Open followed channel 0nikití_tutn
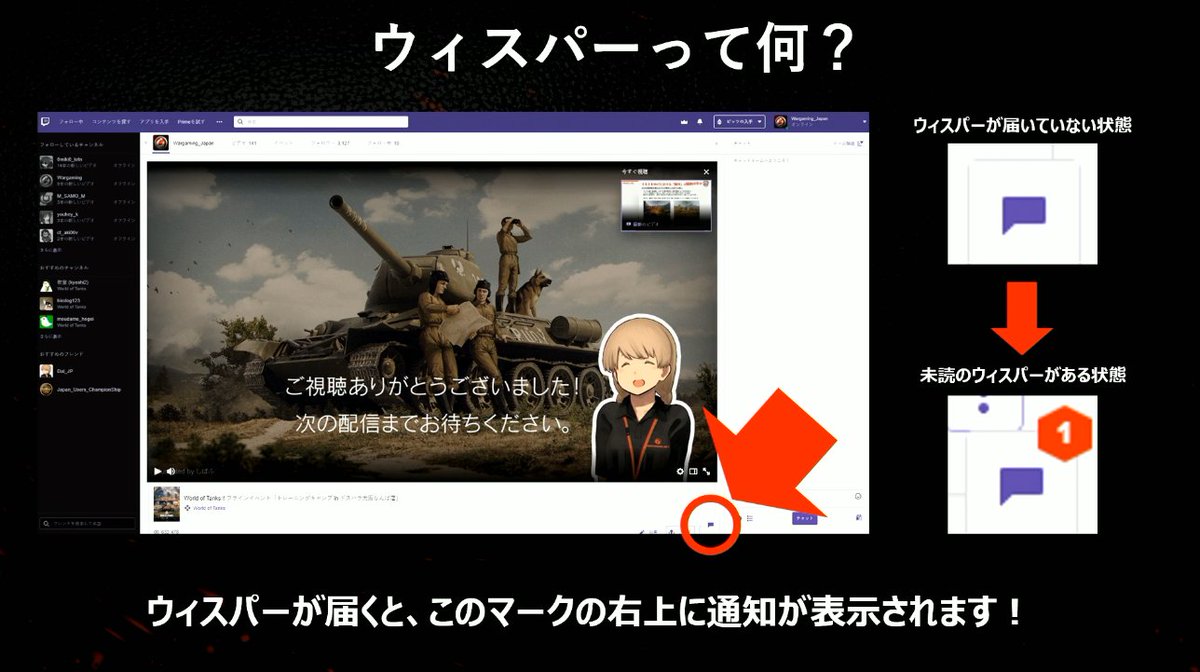The width and height of the screenshot is (1200, 672). 88,162
